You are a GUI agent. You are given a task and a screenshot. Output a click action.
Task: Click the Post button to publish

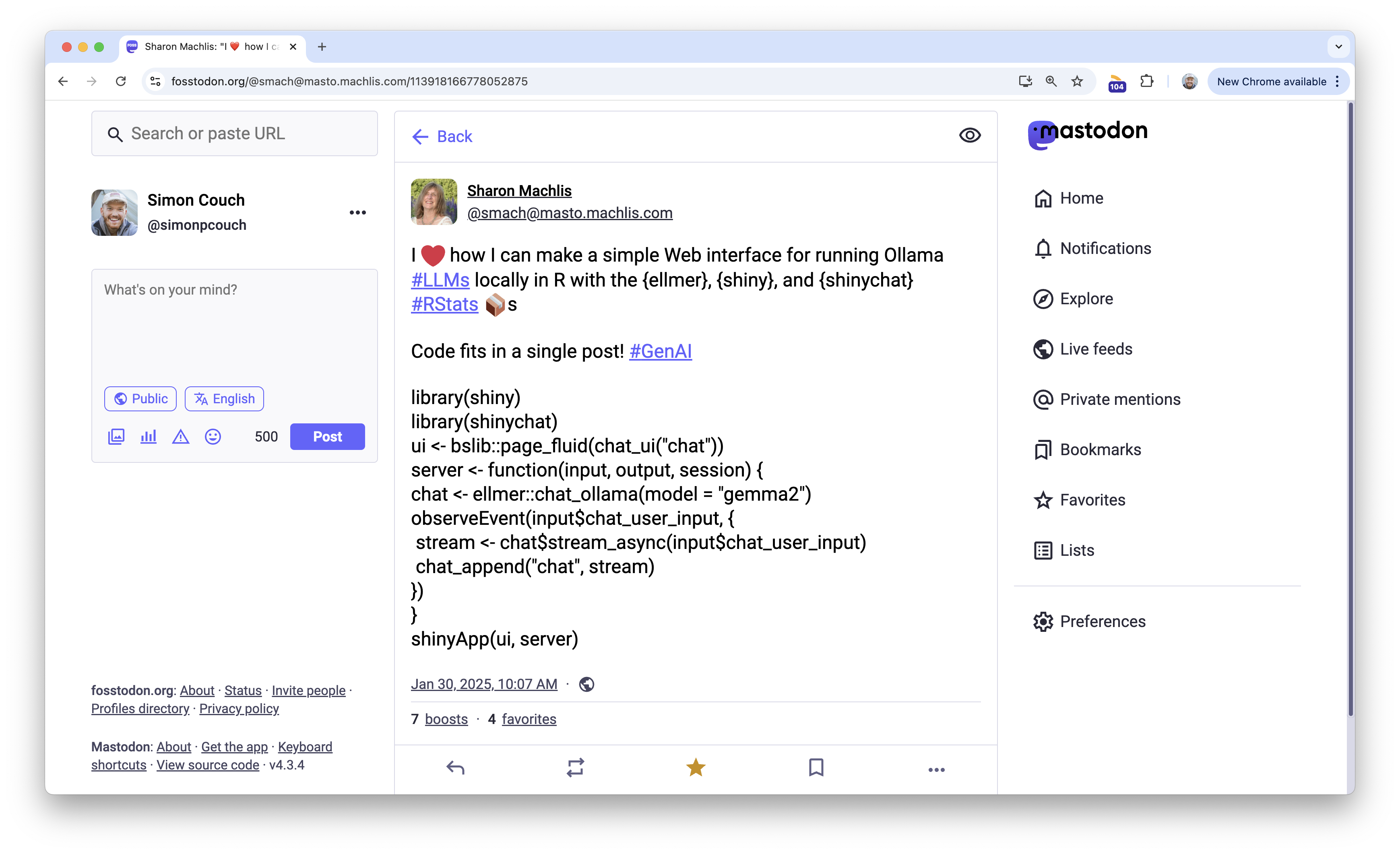tap(327, 436)
